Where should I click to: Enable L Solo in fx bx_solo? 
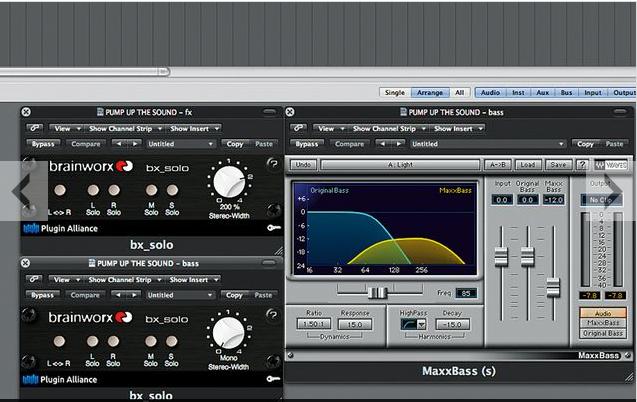93,190
